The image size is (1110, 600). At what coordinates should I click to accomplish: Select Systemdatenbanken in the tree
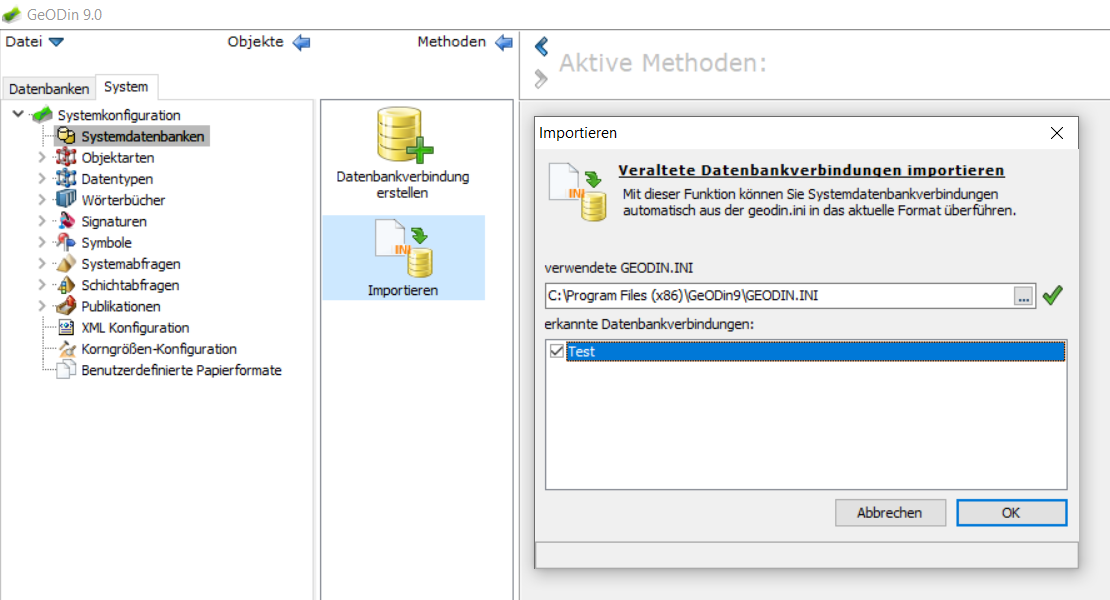tap(142, 136)
